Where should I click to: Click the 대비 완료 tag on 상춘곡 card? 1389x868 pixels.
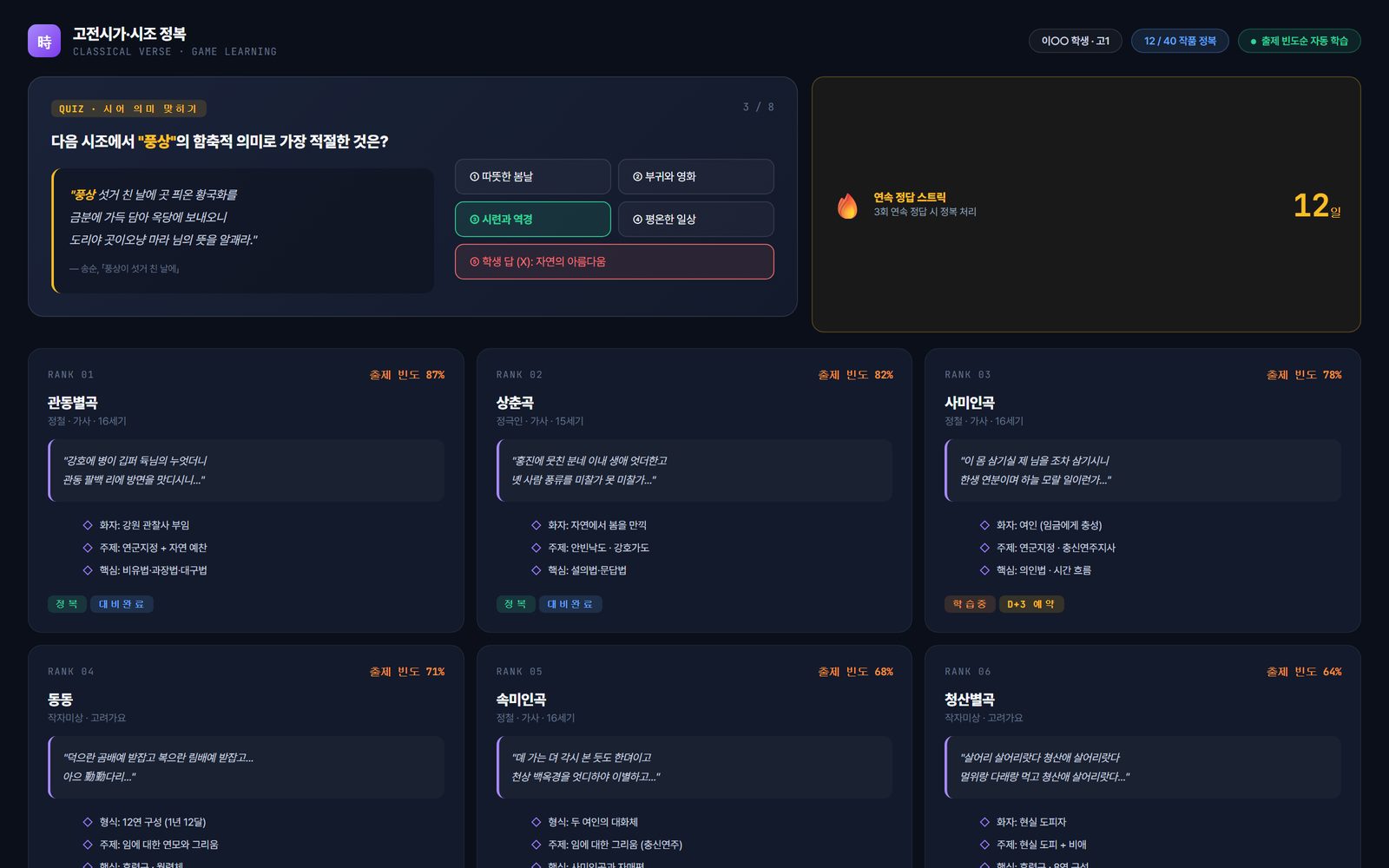[x=570, y=604]
